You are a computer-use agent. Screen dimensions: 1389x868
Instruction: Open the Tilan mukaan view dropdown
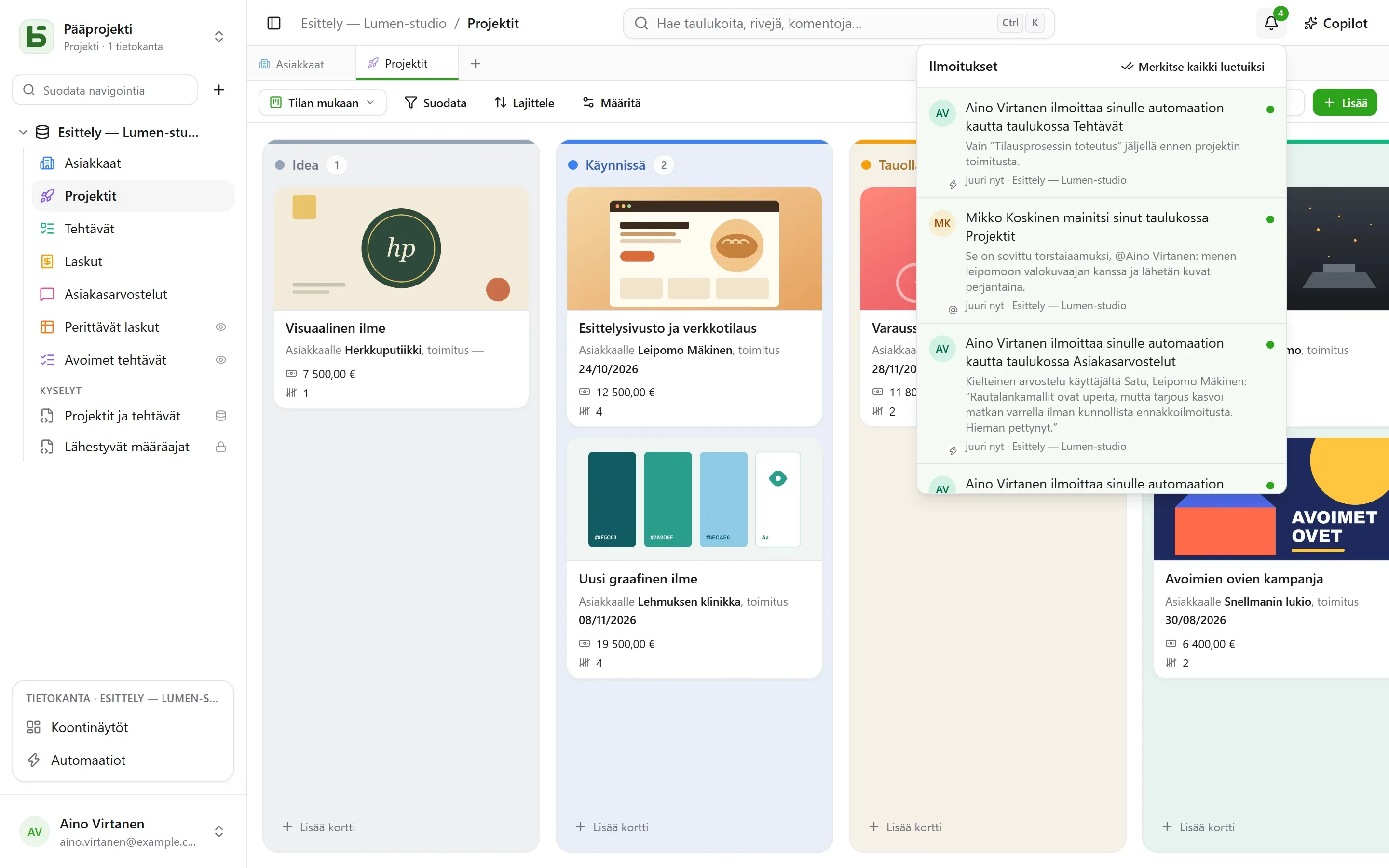323,102
